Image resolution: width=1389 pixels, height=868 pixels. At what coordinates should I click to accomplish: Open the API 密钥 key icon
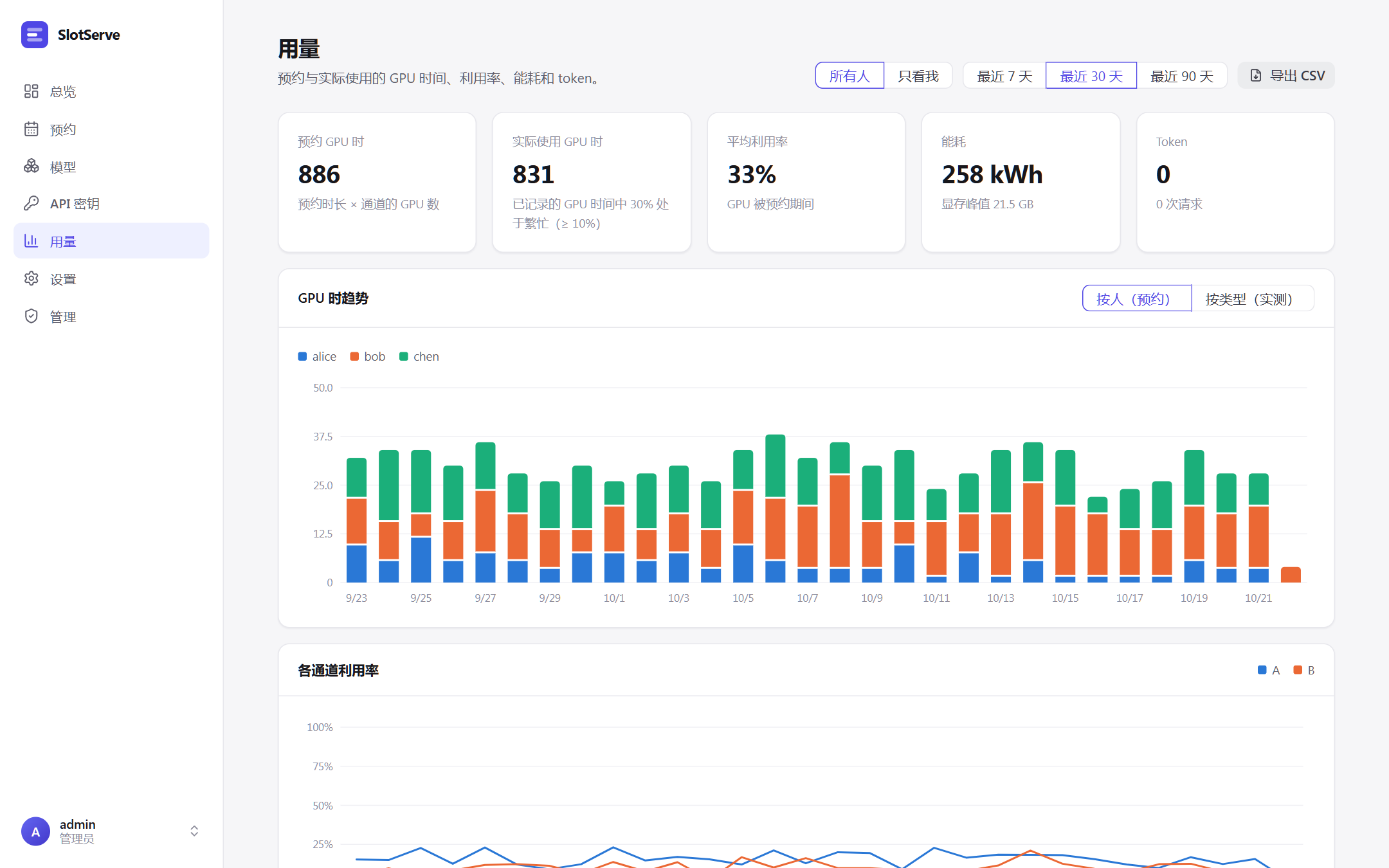coord(32,204)
